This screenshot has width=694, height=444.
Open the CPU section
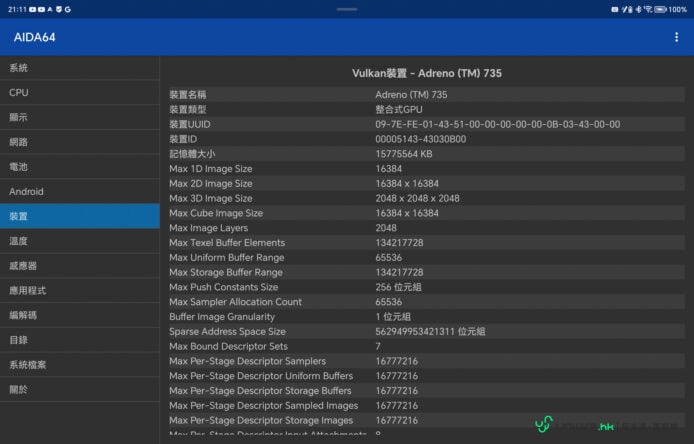click(x=79, y=93)
